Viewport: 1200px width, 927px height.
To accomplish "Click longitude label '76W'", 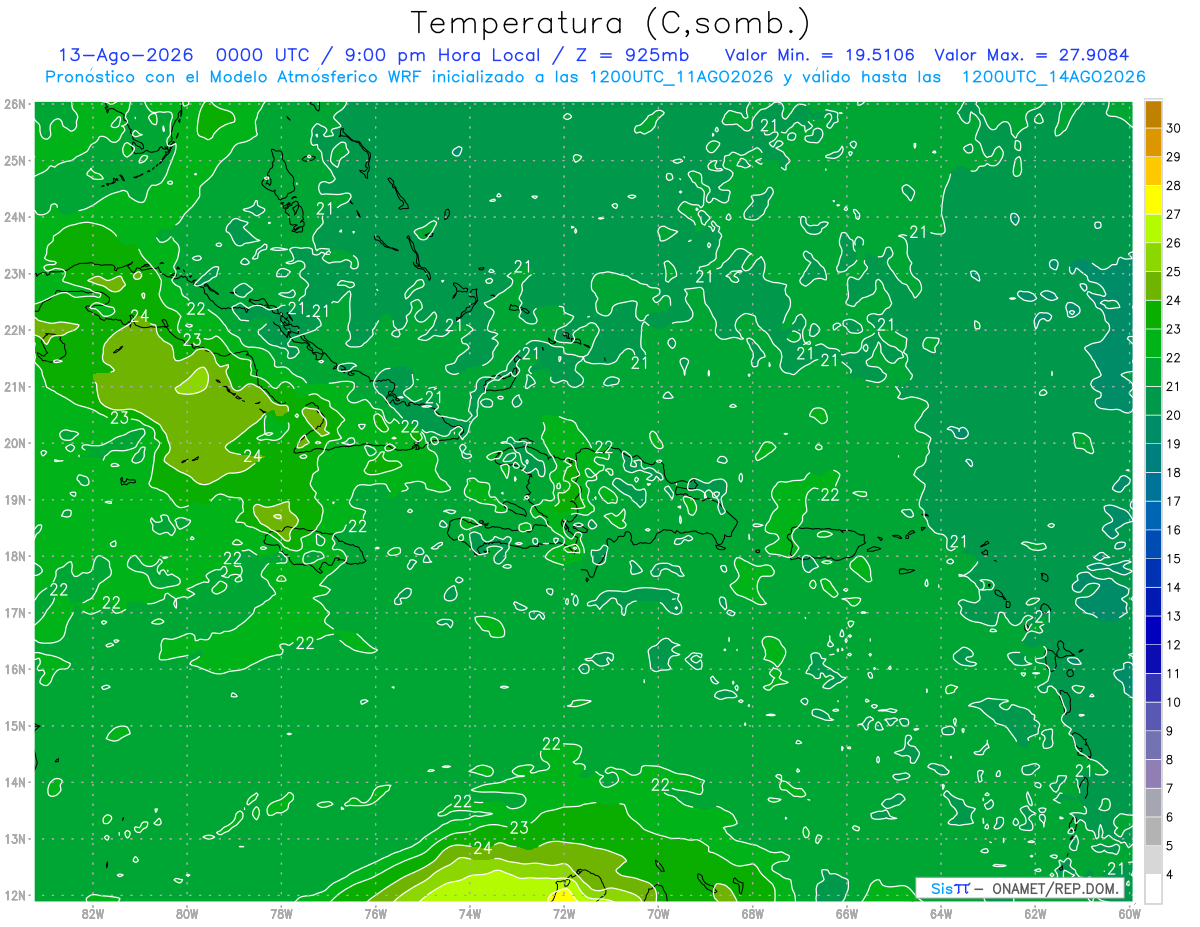I will [375, 913].
